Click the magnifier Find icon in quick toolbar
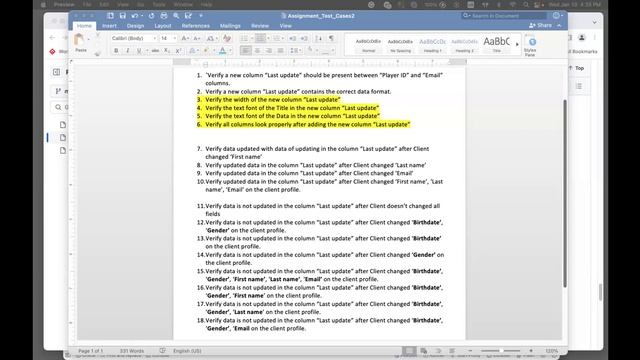The width and height of the screenshot is (640, 360). coord(176,16)
